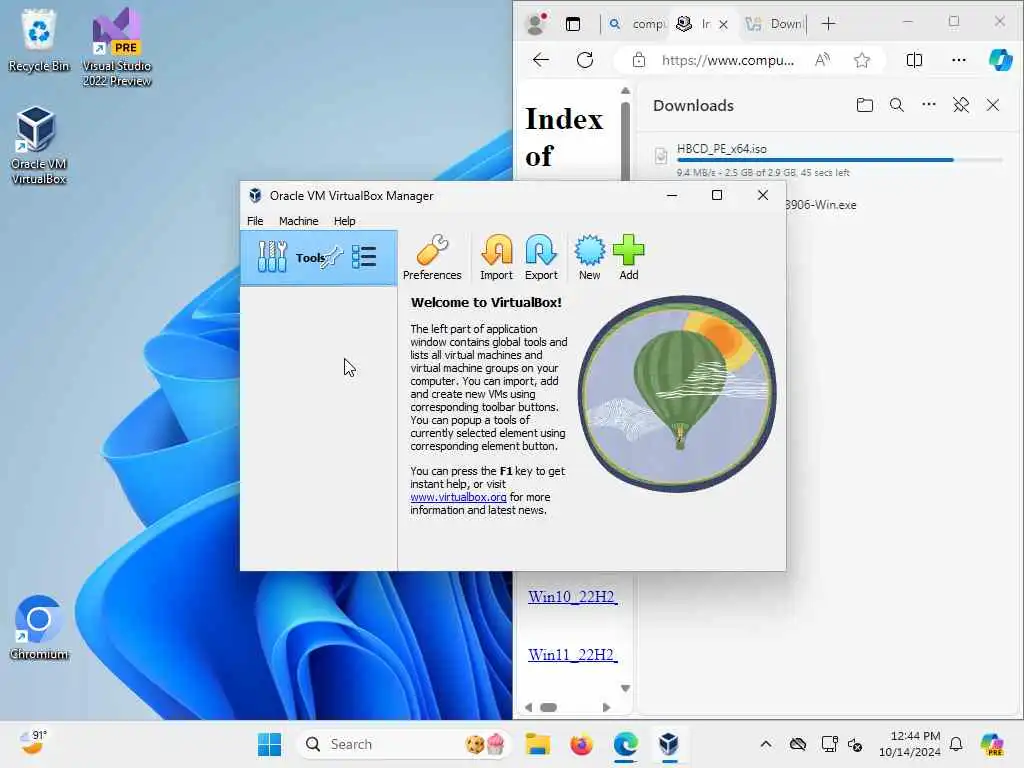
Task: Select the Tools item in VirtualBox sidebar
Action: (x=319, y=257)
